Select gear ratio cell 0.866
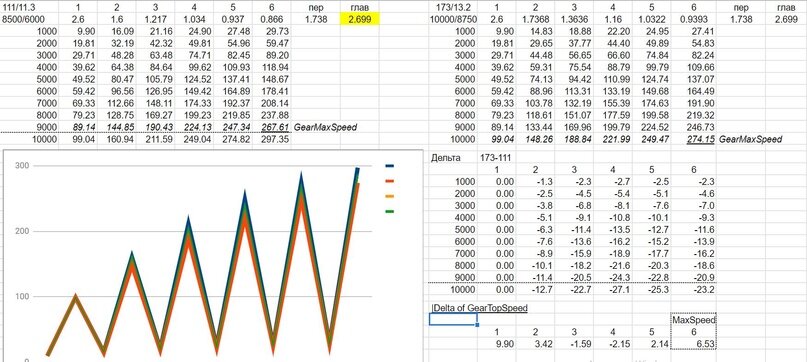Screen dimensions: 807x362 (x=271, y=20)
